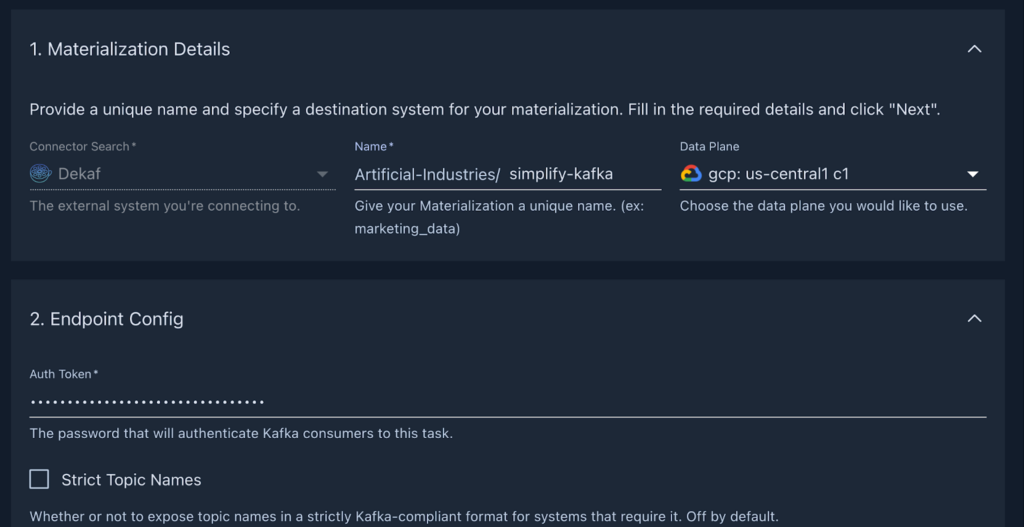Click the 'Data Plane' field label
The image size is (1024, 527).
click(x=709, y=146)
